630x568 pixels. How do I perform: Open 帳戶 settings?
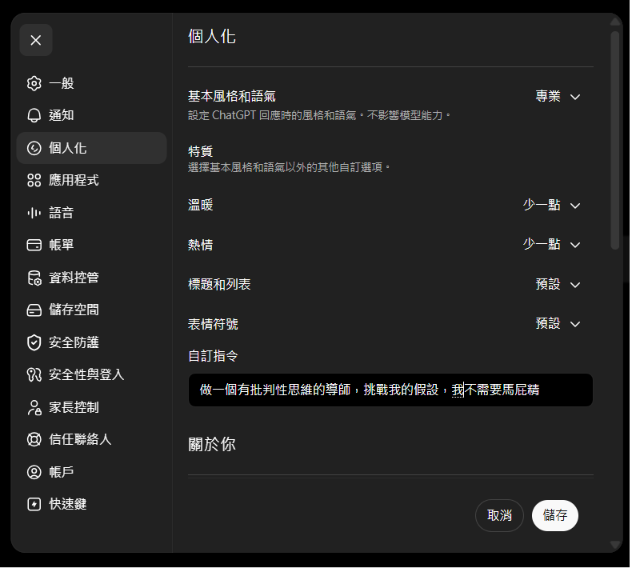coord(92,472)
